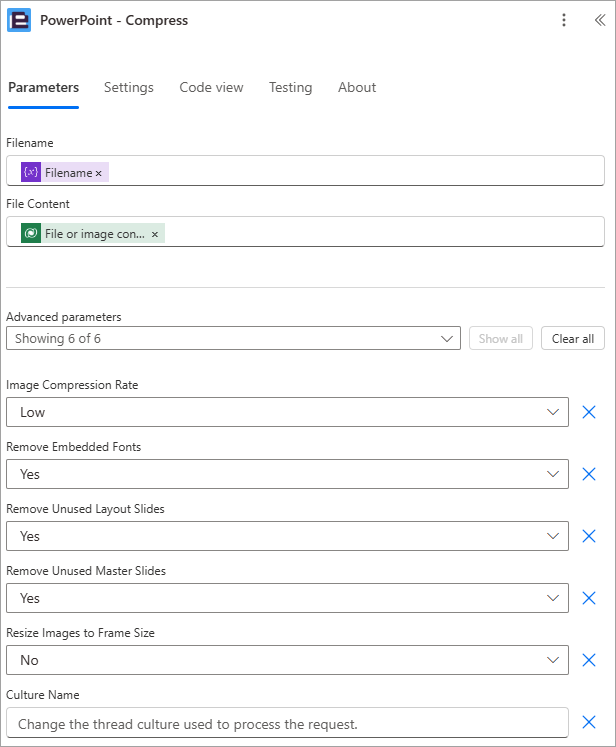Open the About tab

[x=357, y=88]
